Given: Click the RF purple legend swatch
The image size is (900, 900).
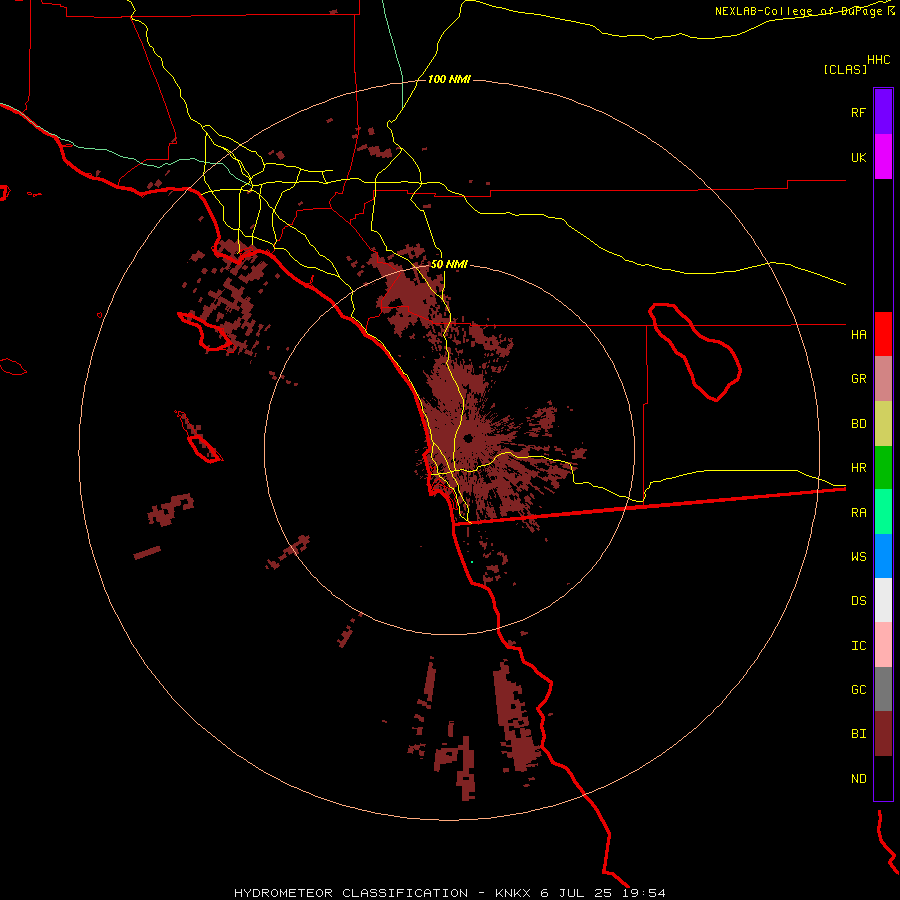Looking at the screenshot, I should pos(883,112).
